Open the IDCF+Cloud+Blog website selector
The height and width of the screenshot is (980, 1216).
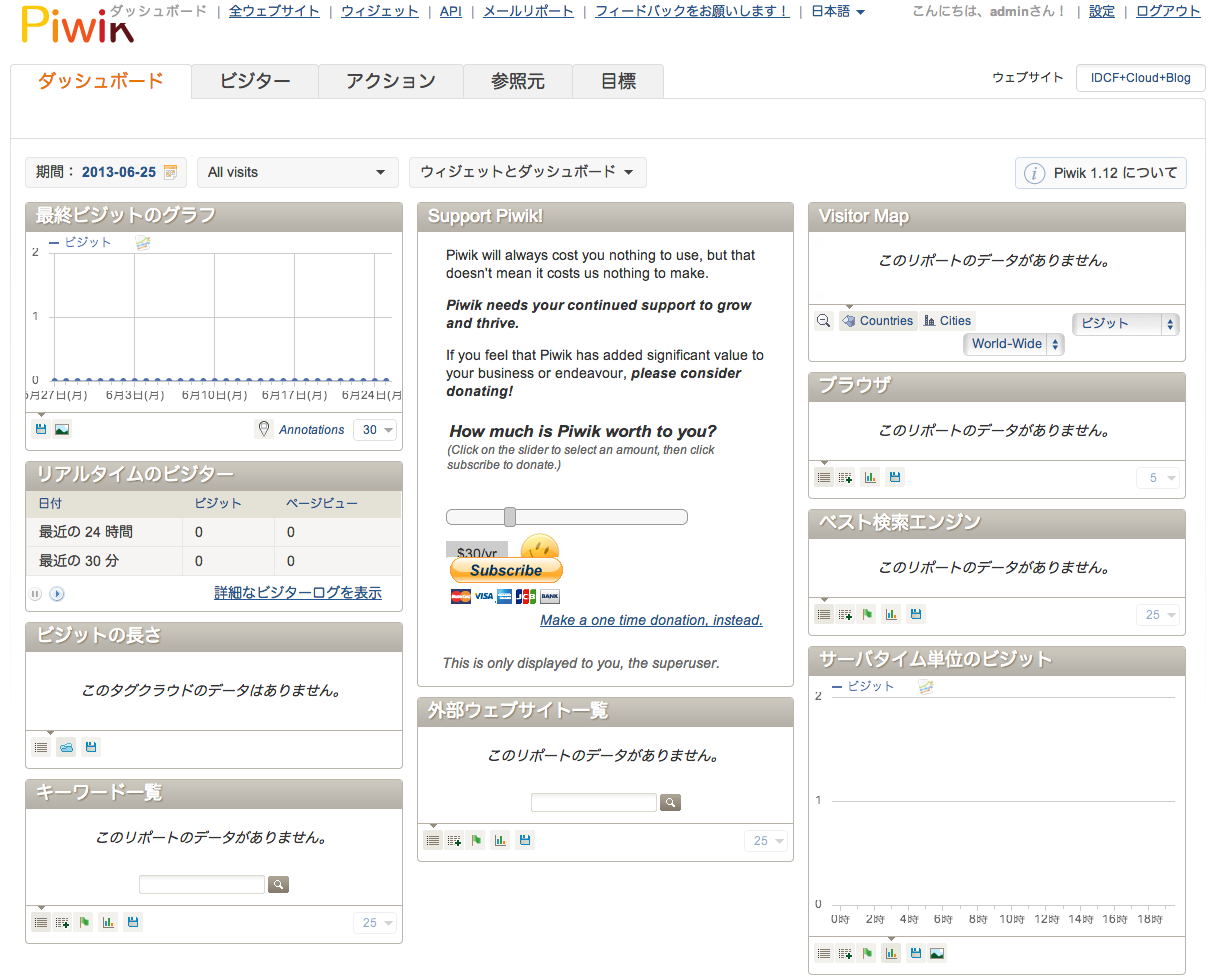[x=1141, y=78]
